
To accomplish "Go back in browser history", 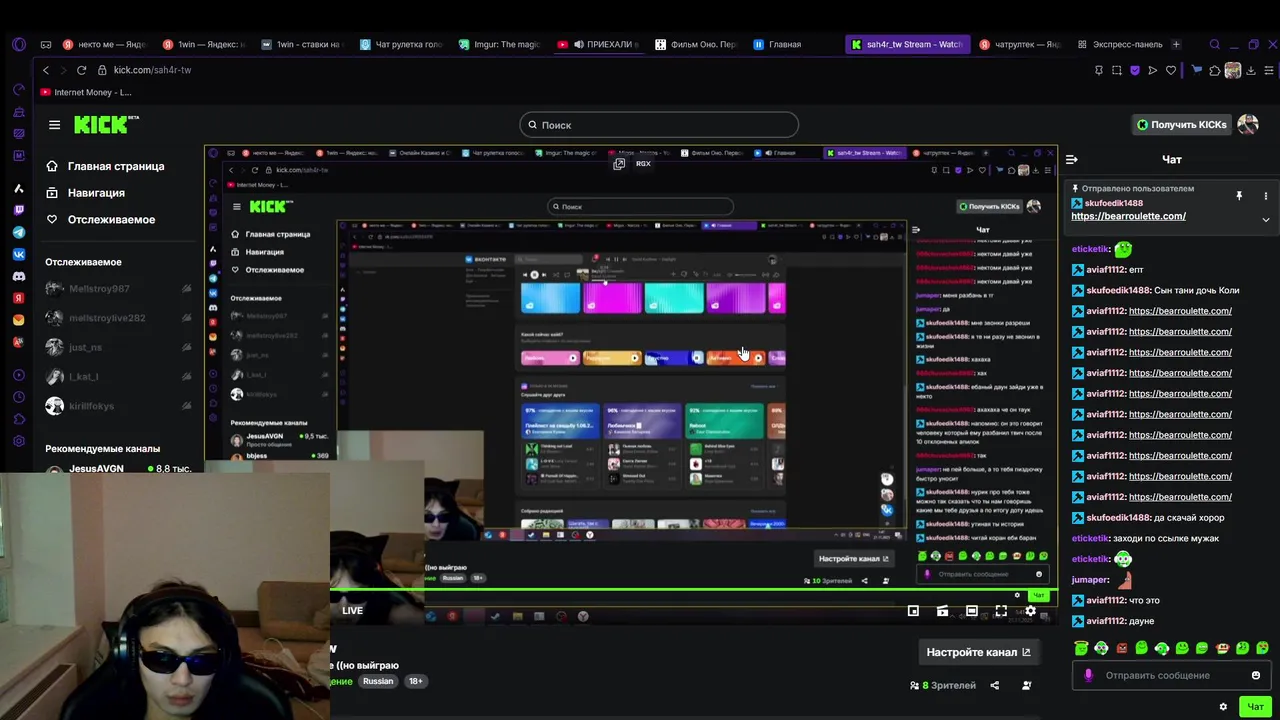I will point(46,70).
